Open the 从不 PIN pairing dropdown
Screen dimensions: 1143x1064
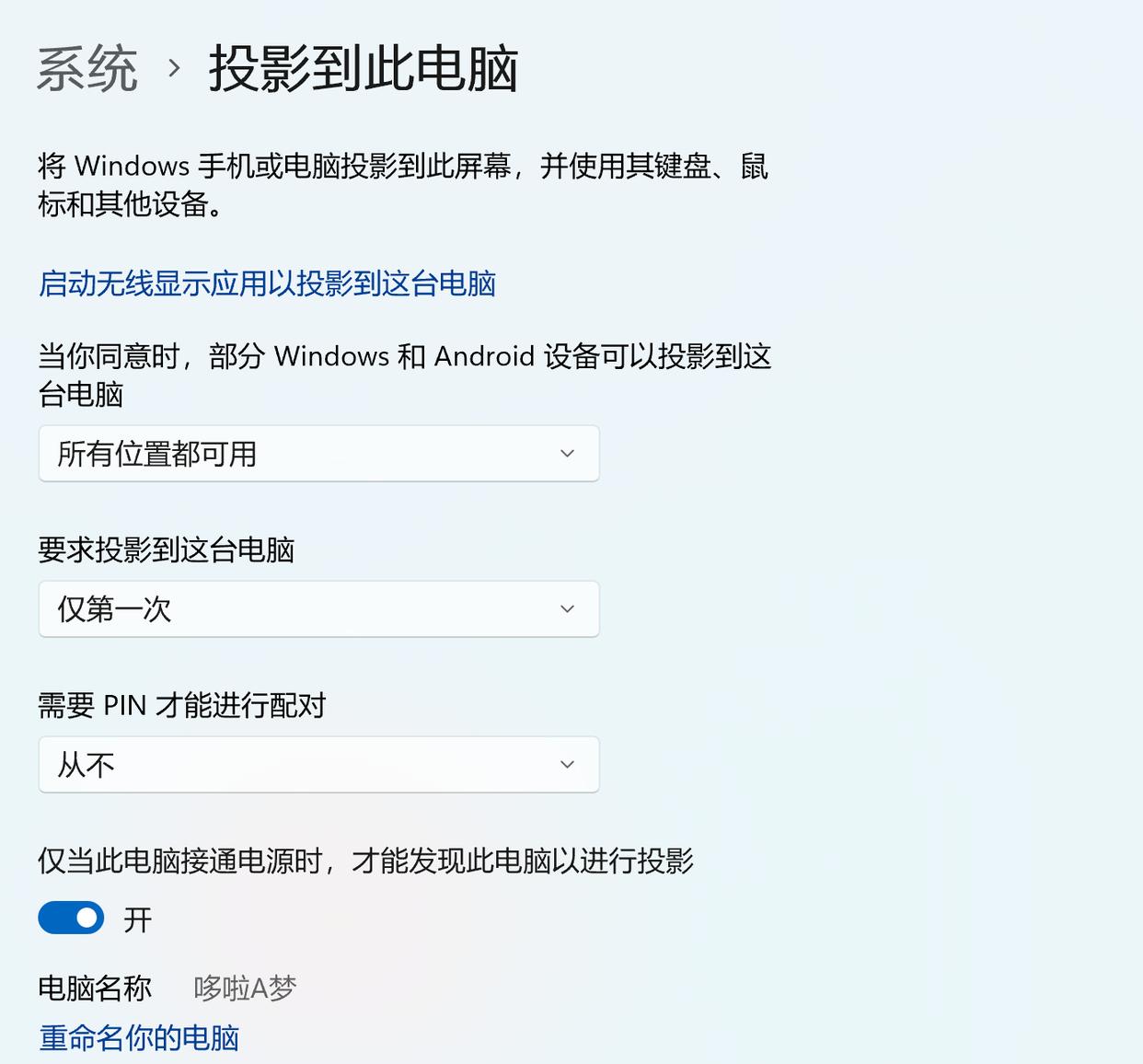pos(318,764)
